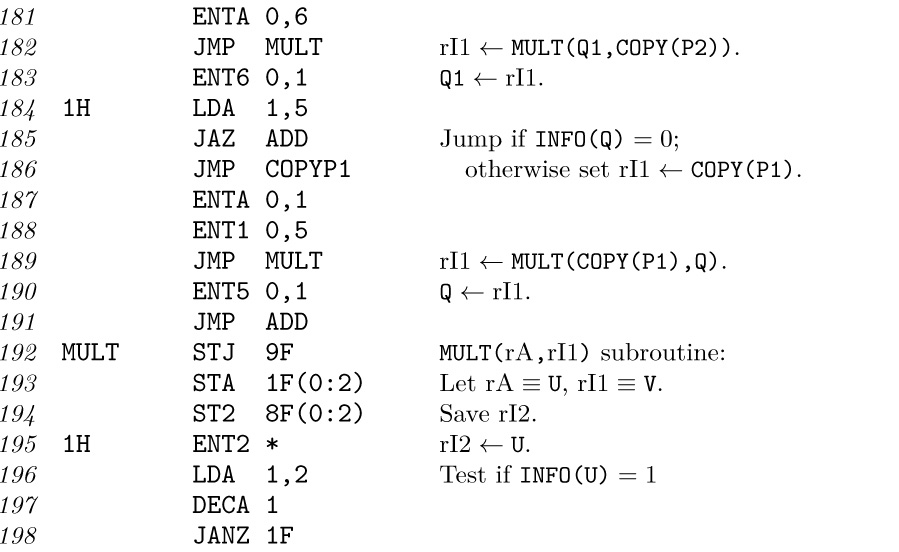
Task: Click the 1H label on line 184
Action: (76, 108)
